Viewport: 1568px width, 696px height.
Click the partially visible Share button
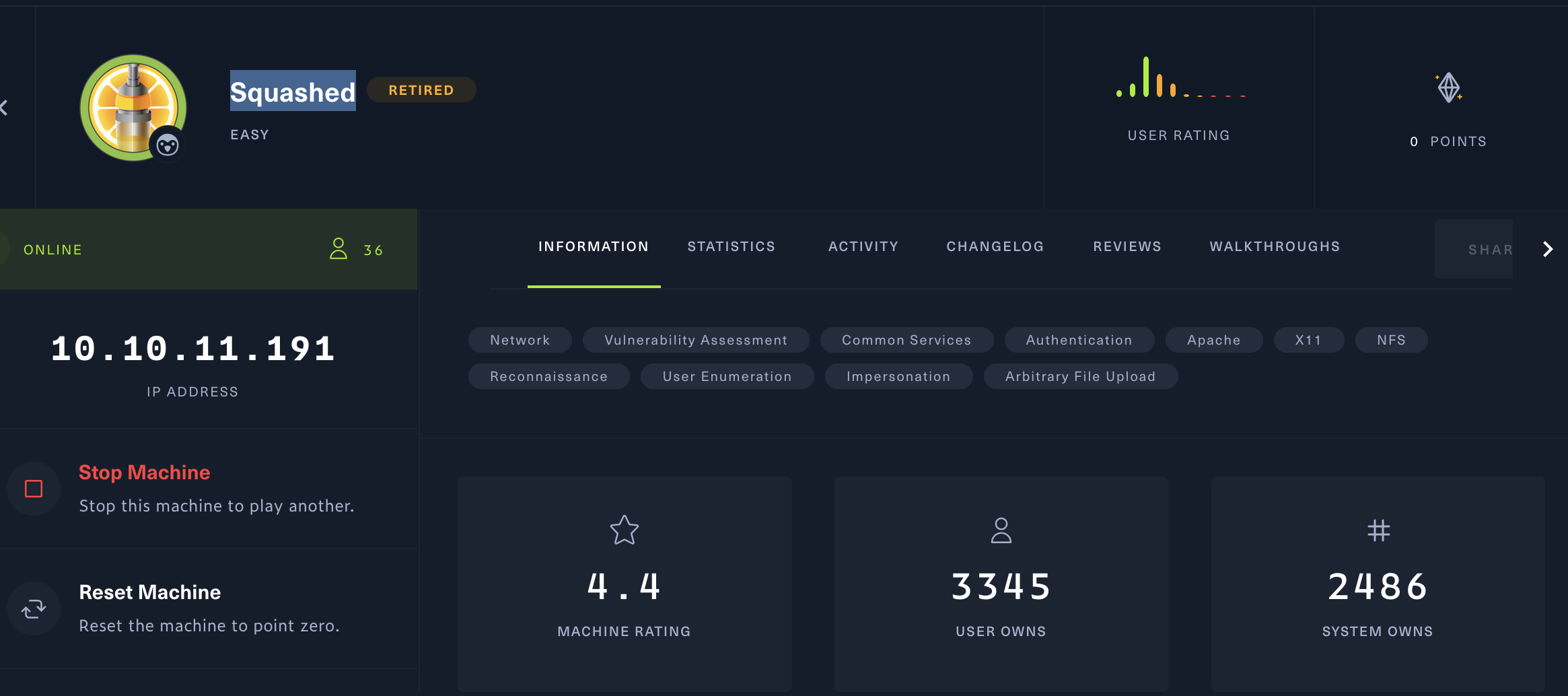tap(1474, 249)
